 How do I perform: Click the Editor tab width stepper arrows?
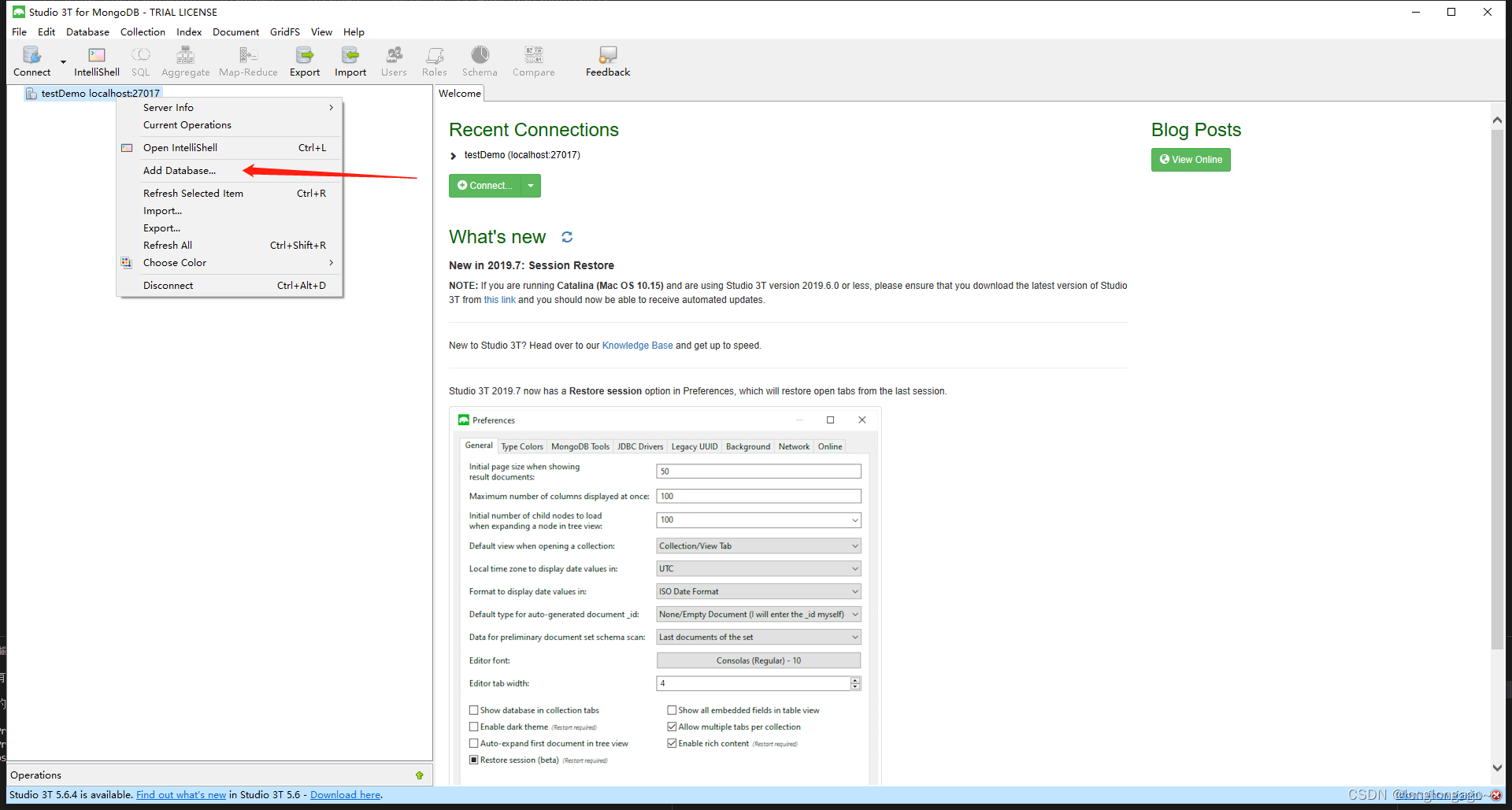855,683
